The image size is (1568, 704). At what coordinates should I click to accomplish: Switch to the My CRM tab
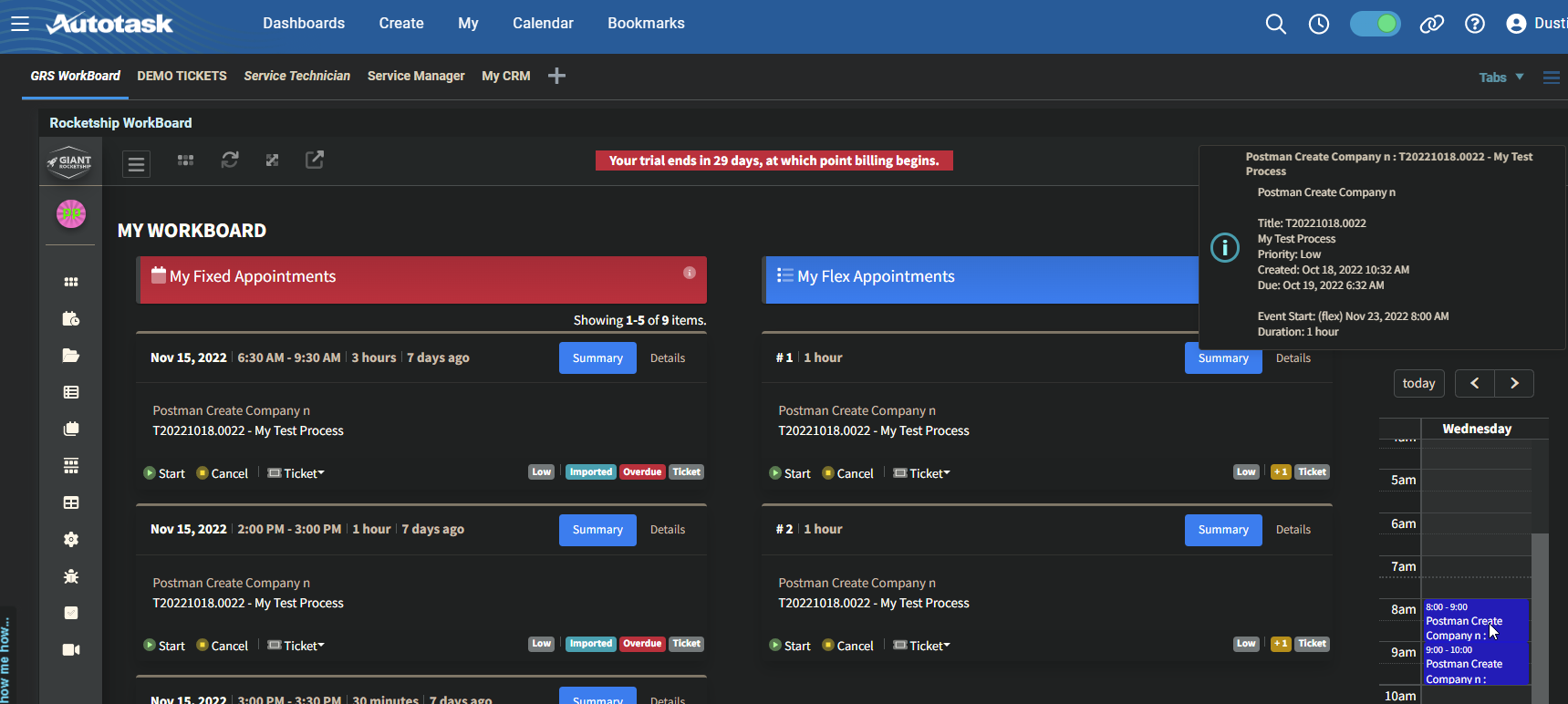point(505,76)
